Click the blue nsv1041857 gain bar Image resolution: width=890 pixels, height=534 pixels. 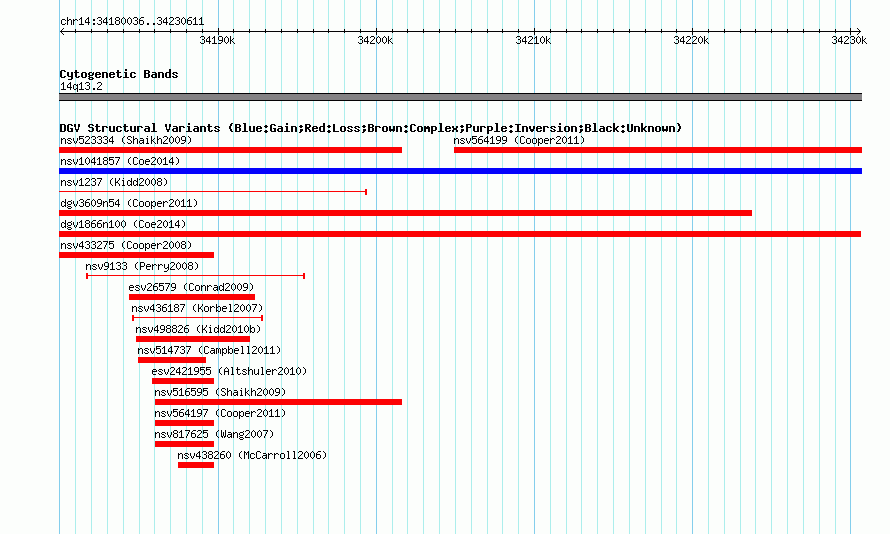[460, 171]
